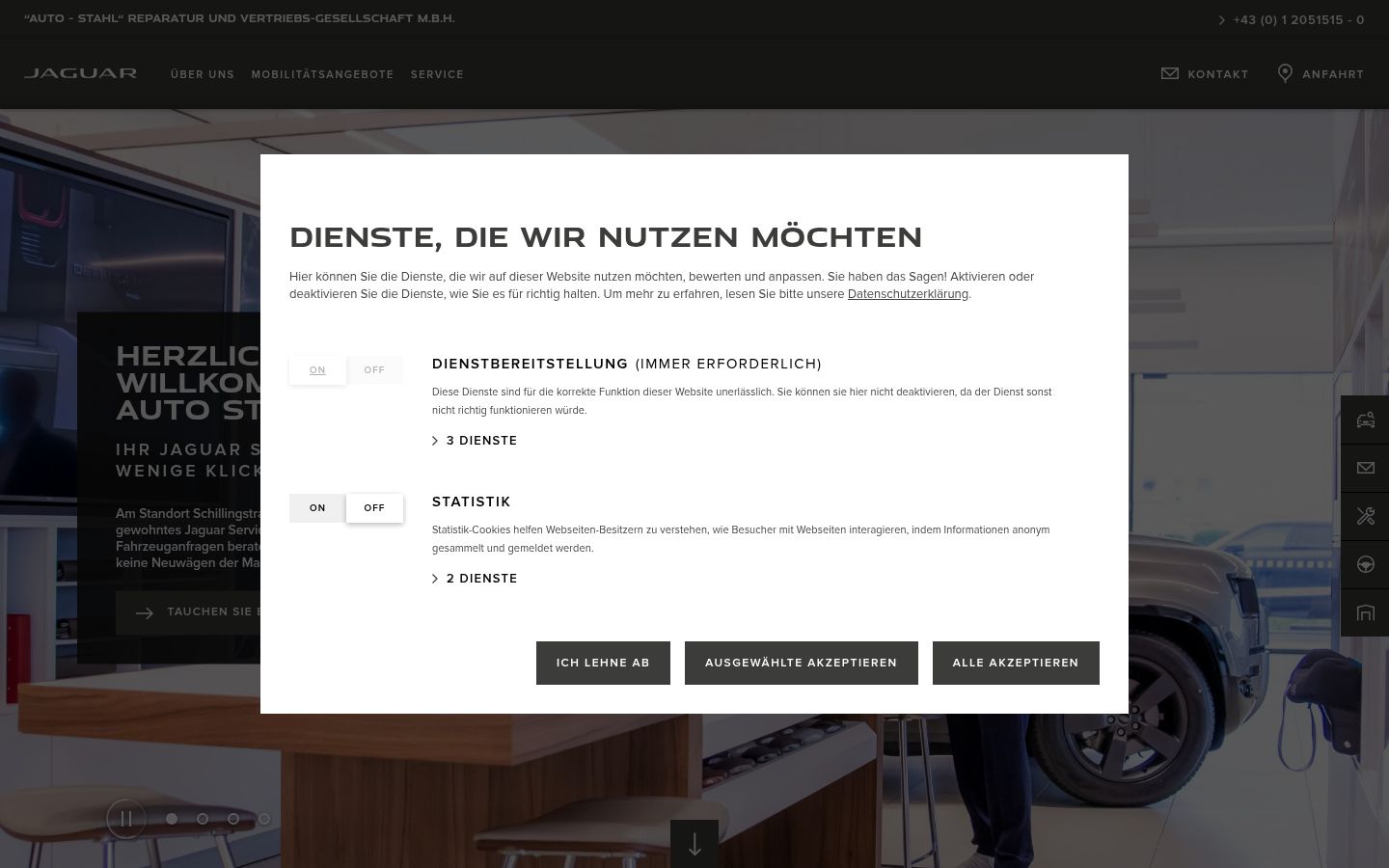Switch Statistik toggle to ON
This screenshot has height=868, width=1389.
pyautogui.click(x=317, y=508)
